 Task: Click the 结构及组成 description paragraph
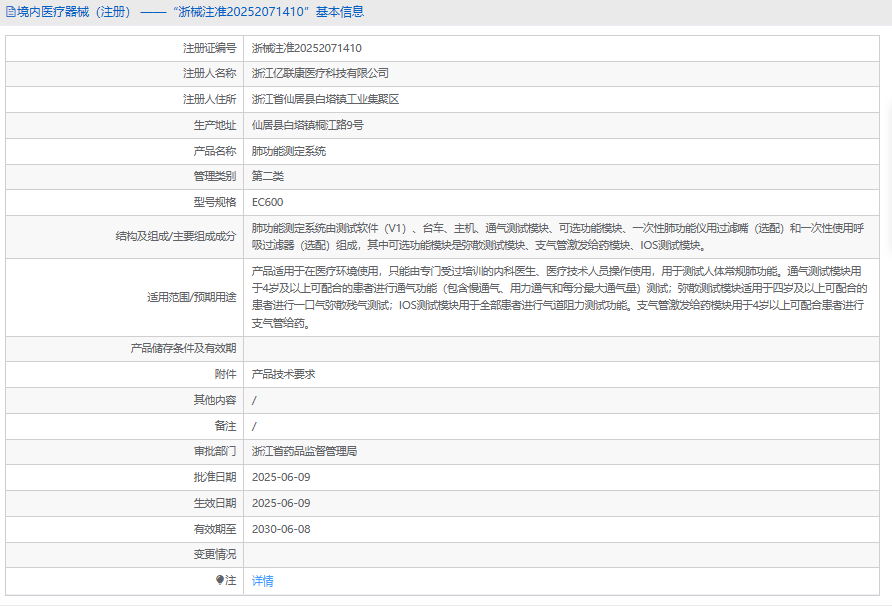tap(558, 237)
